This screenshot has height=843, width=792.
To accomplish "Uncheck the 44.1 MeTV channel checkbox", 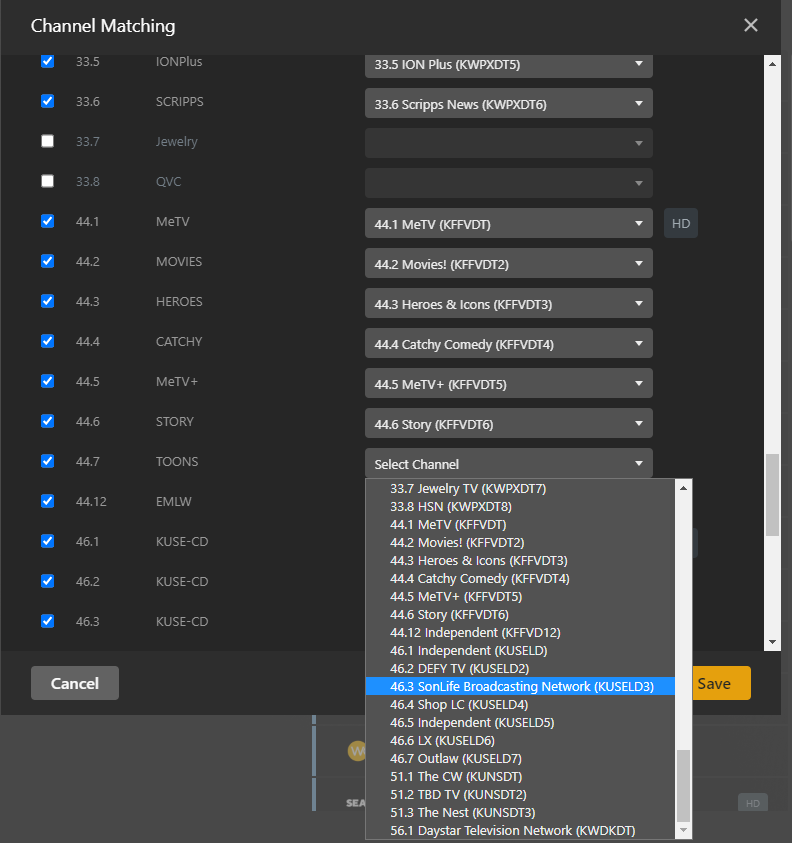I will pyautogui.click(x=47, y=221).
